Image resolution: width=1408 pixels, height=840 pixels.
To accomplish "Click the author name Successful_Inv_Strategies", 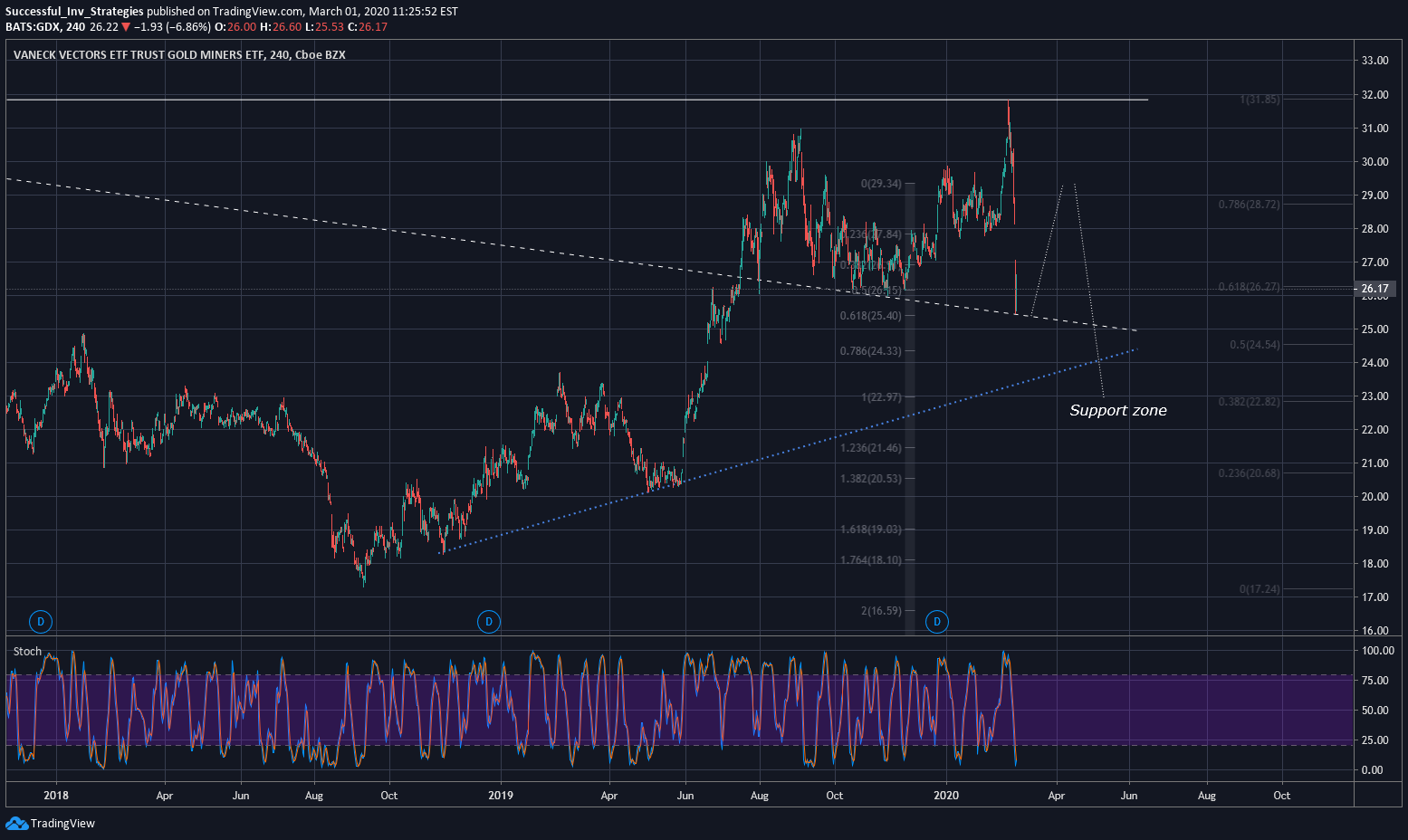I will (74, 12).
